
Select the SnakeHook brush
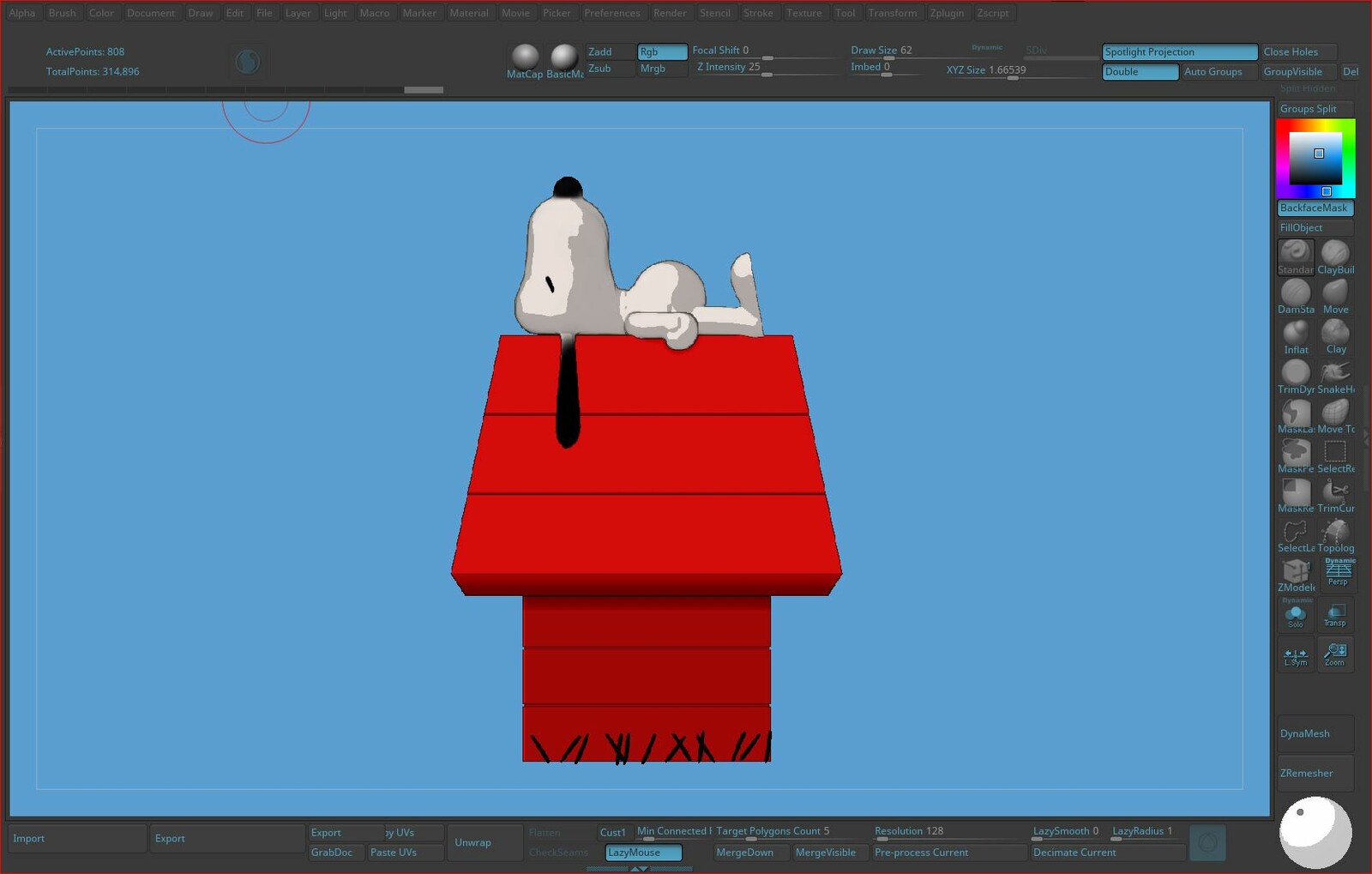(x=1335, y=377)
